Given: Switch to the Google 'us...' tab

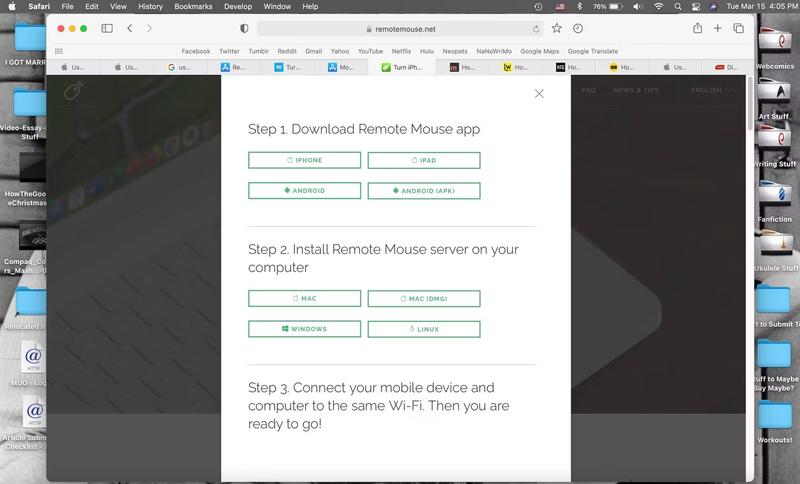Looking at the screenshot, I should pos(180,67).
